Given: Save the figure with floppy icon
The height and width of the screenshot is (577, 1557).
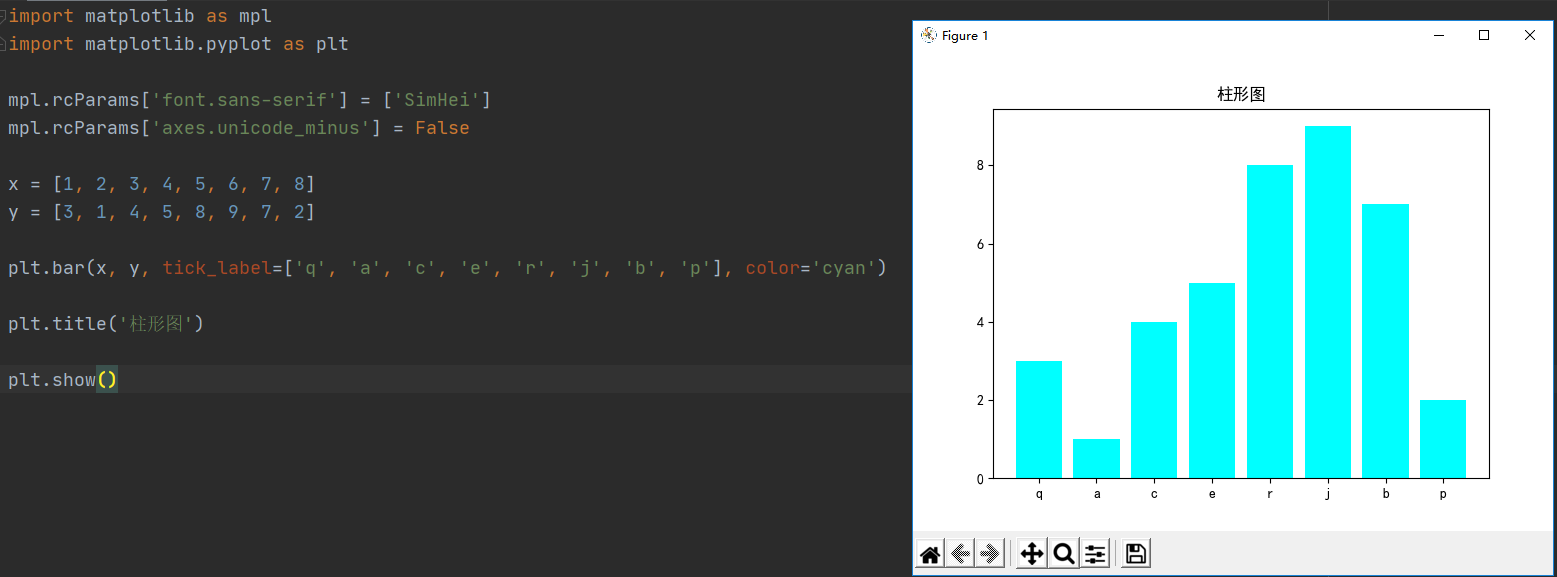Looking at the screenshot, I should point(1136,554).
